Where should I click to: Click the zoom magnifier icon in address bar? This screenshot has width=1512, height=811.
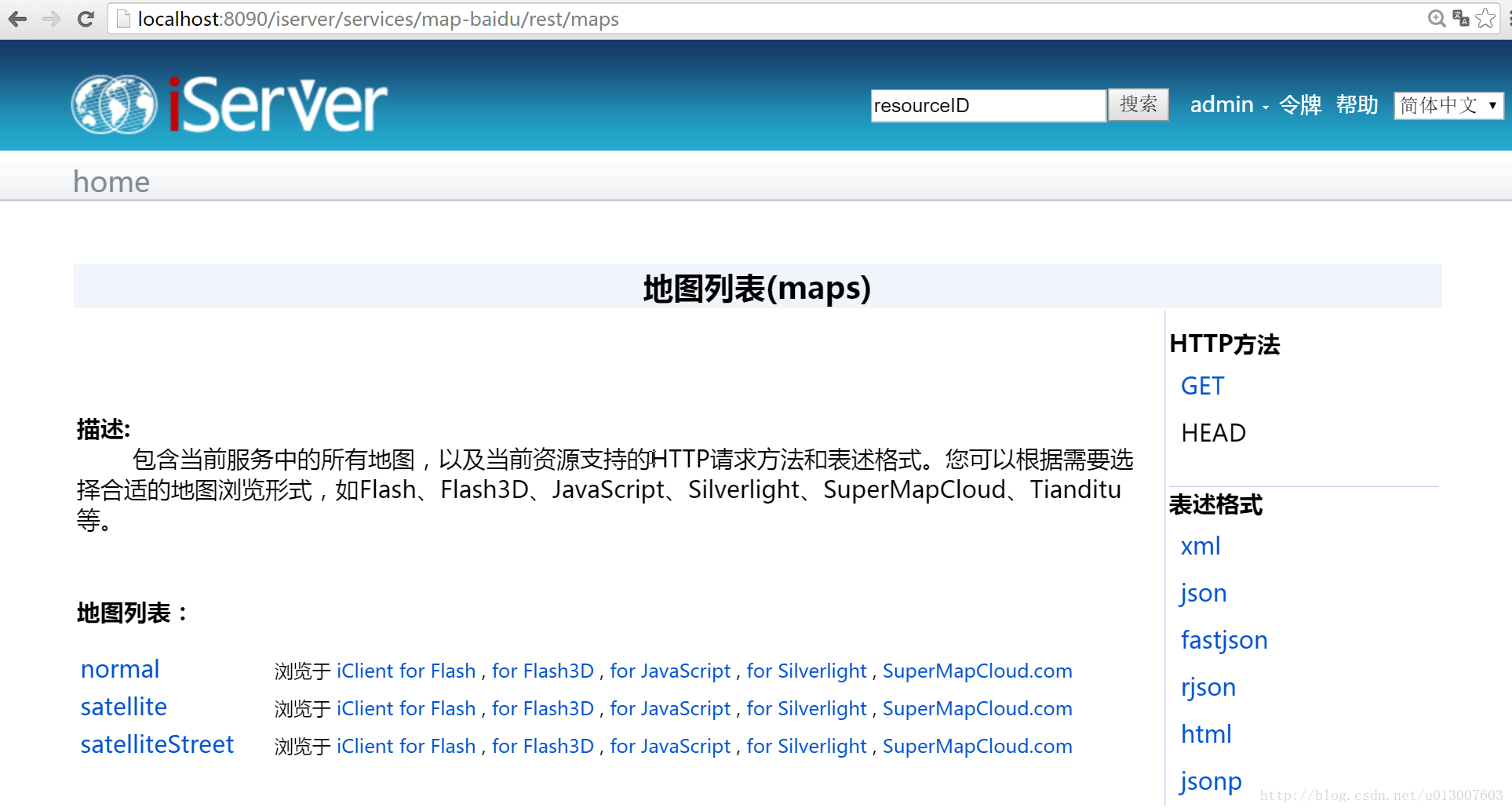tap(1436, 19)
